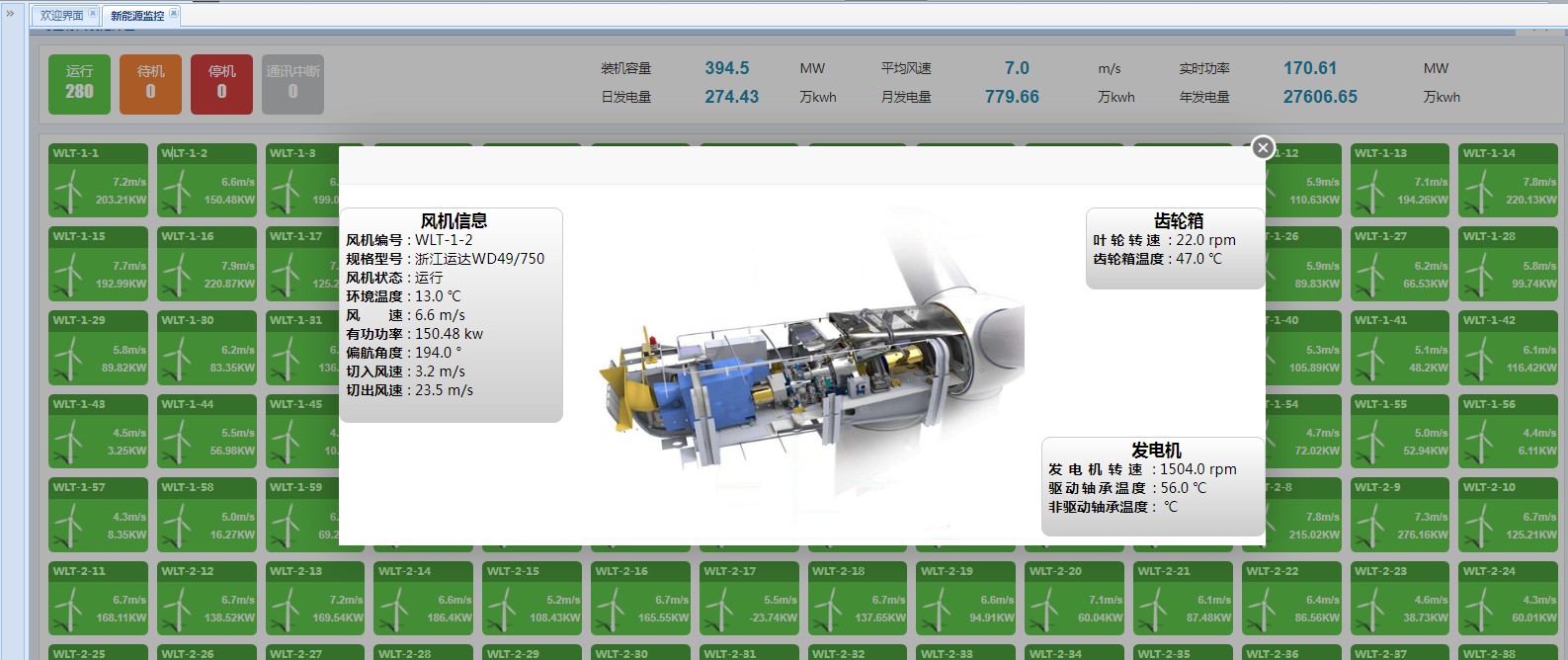Screen dimensions: 1568x660
Task: Click the 浙江运达WD49/750 model value
Action: point(479,259)
